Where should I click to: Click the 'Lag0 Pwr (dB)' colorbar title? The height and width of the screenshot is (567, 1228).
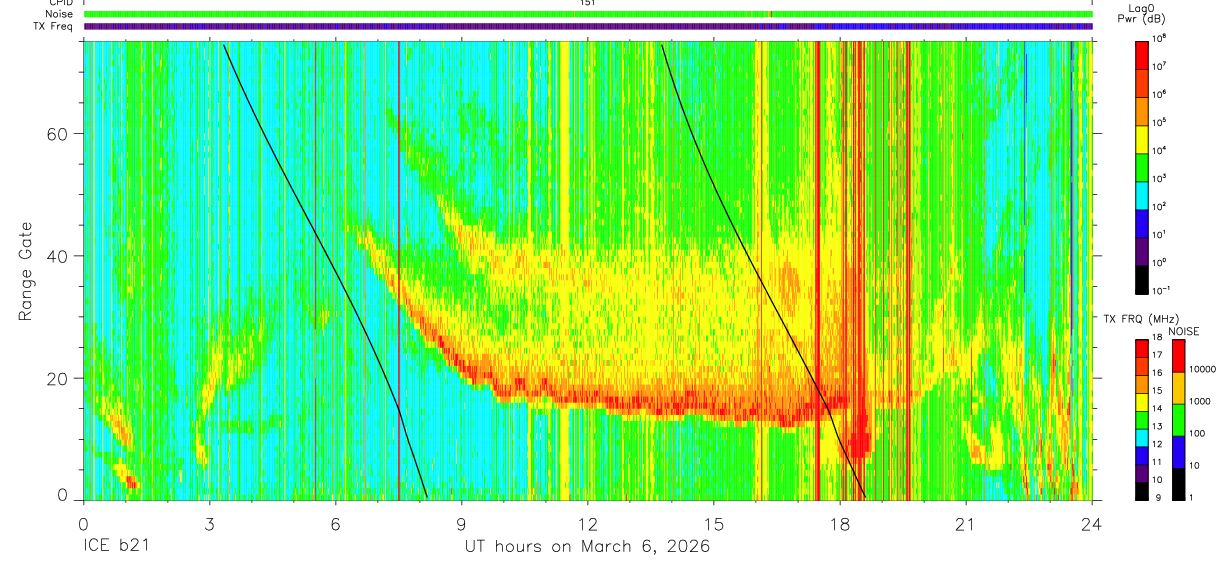click(1141, 14)
